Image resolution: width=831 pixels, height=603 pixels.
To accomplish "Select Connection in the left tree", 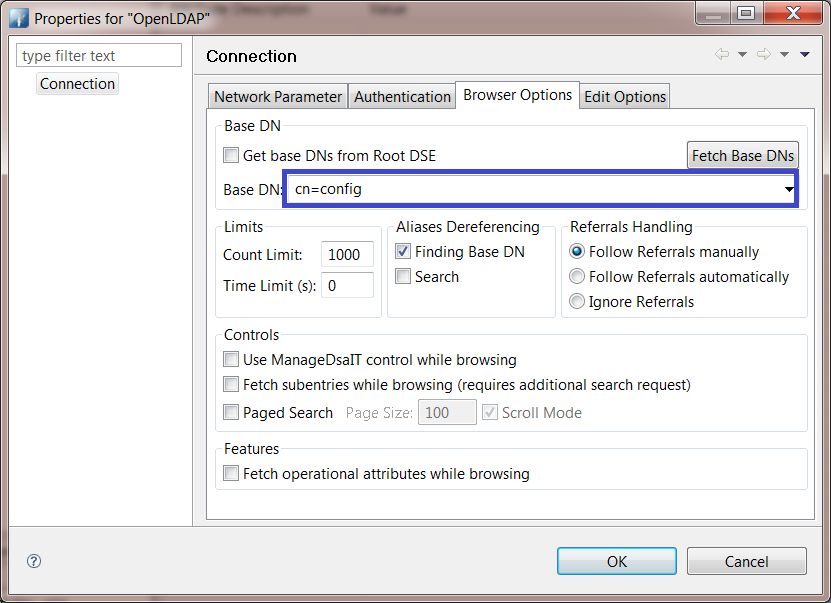I will click(77, 84).
